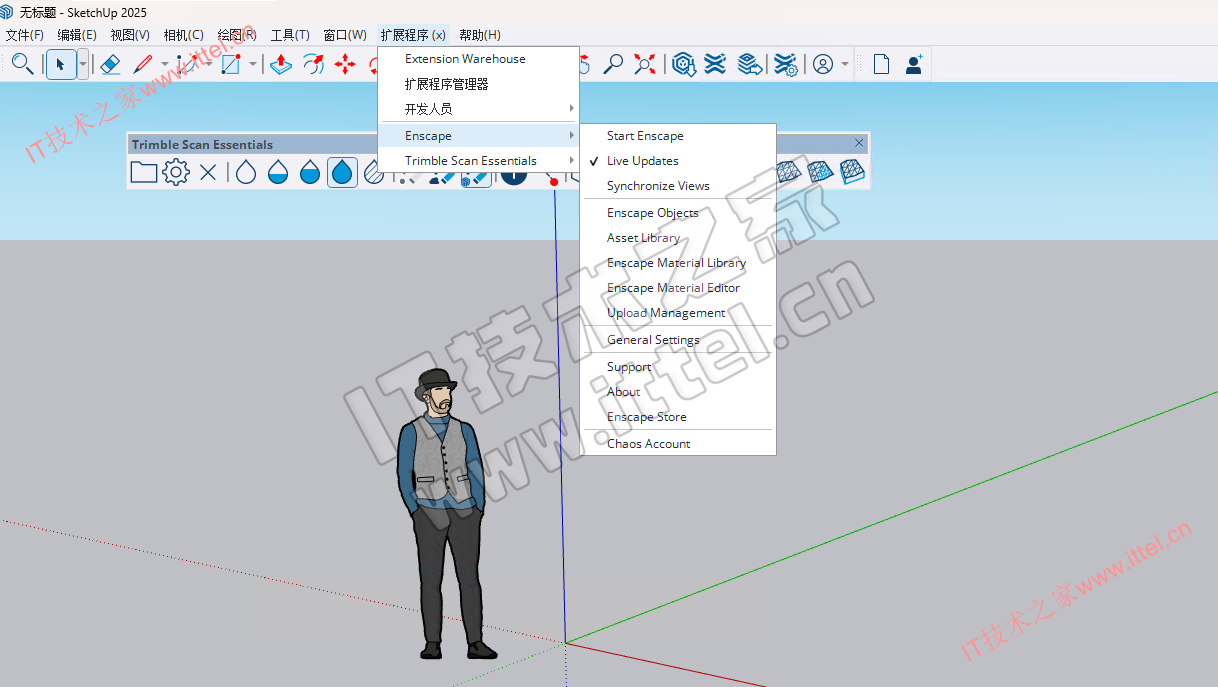Open Enscape Objects

(679, 213)
